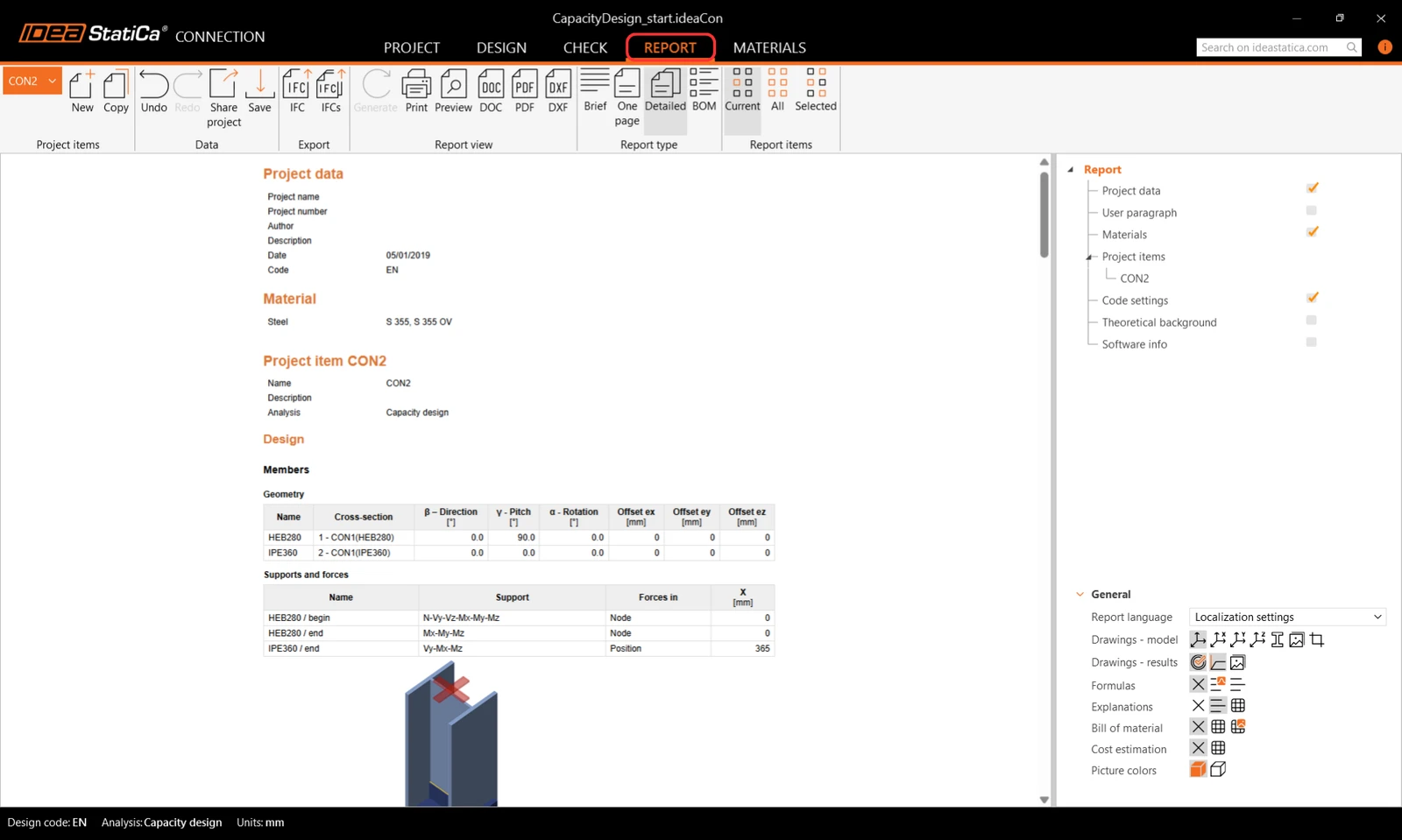The image size is (1402, 840).
Task: Set Cost estimation to table option
Action: 1218,748
